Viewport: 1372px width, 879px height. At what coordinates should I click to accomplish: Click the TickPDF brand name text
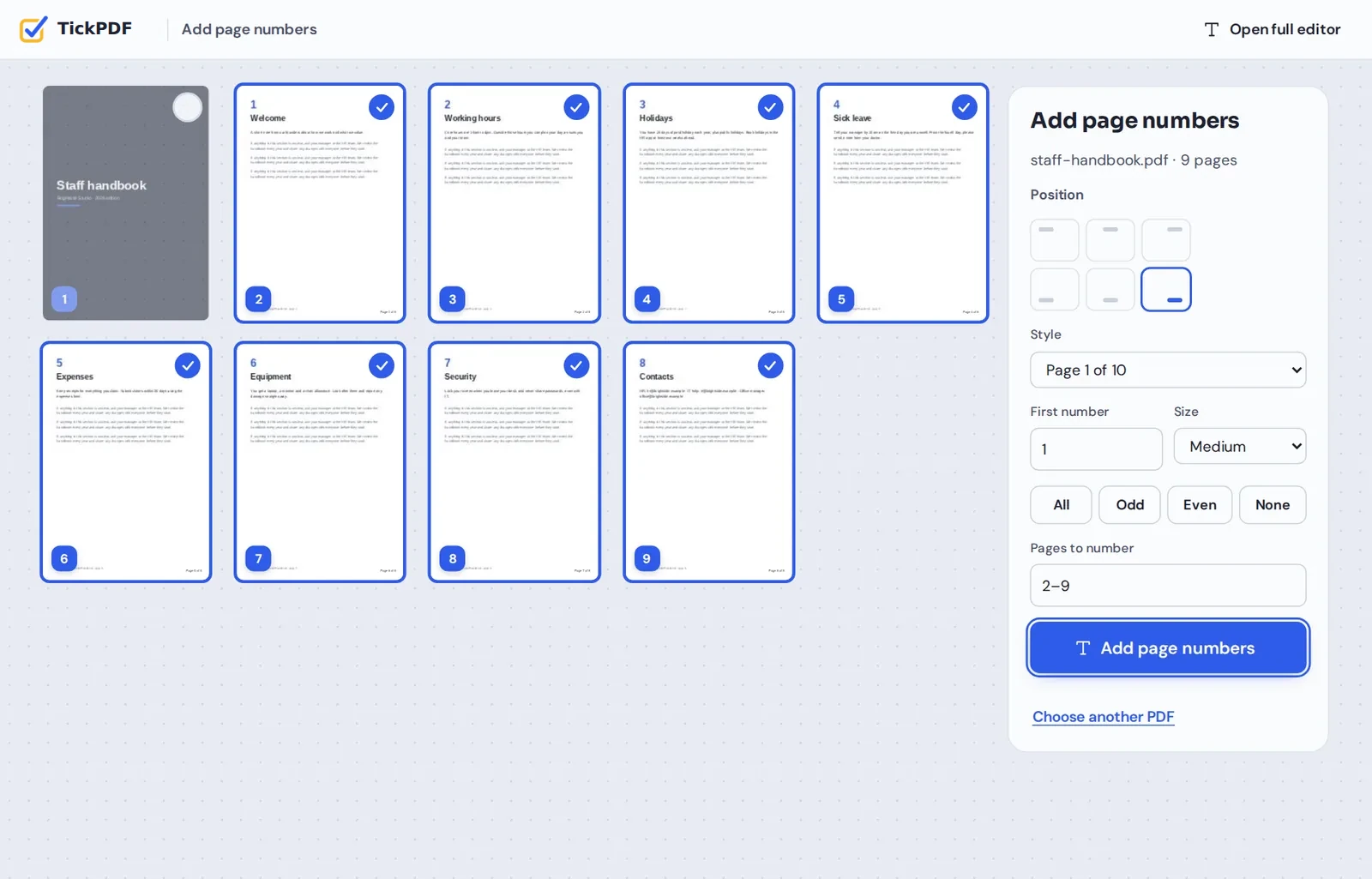(94, 28)
